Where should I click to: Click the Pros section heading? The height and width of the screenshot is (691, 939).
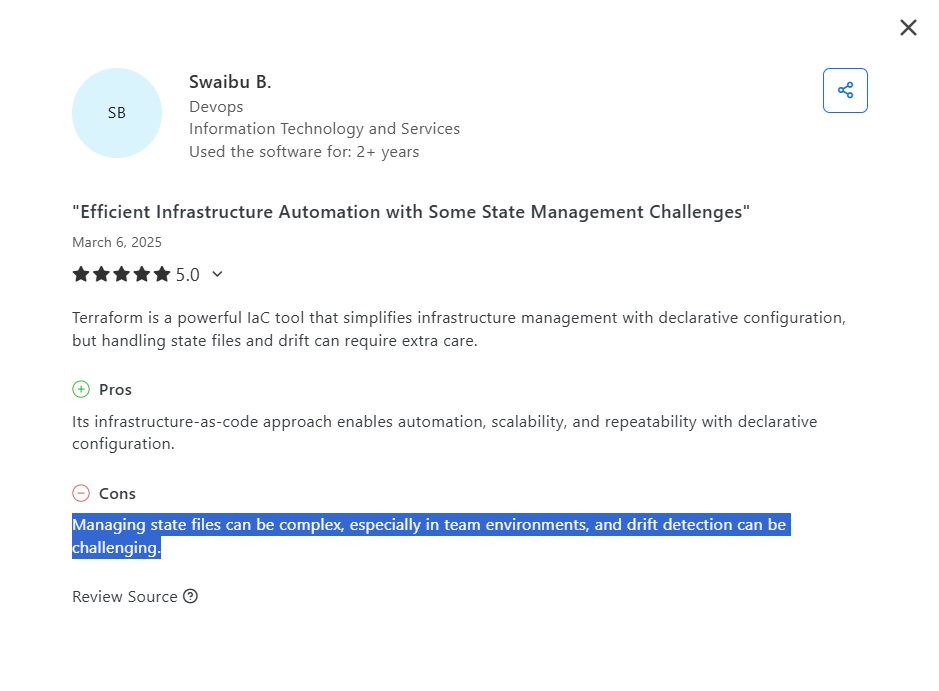pyautogui.click(x=115, y=389)
